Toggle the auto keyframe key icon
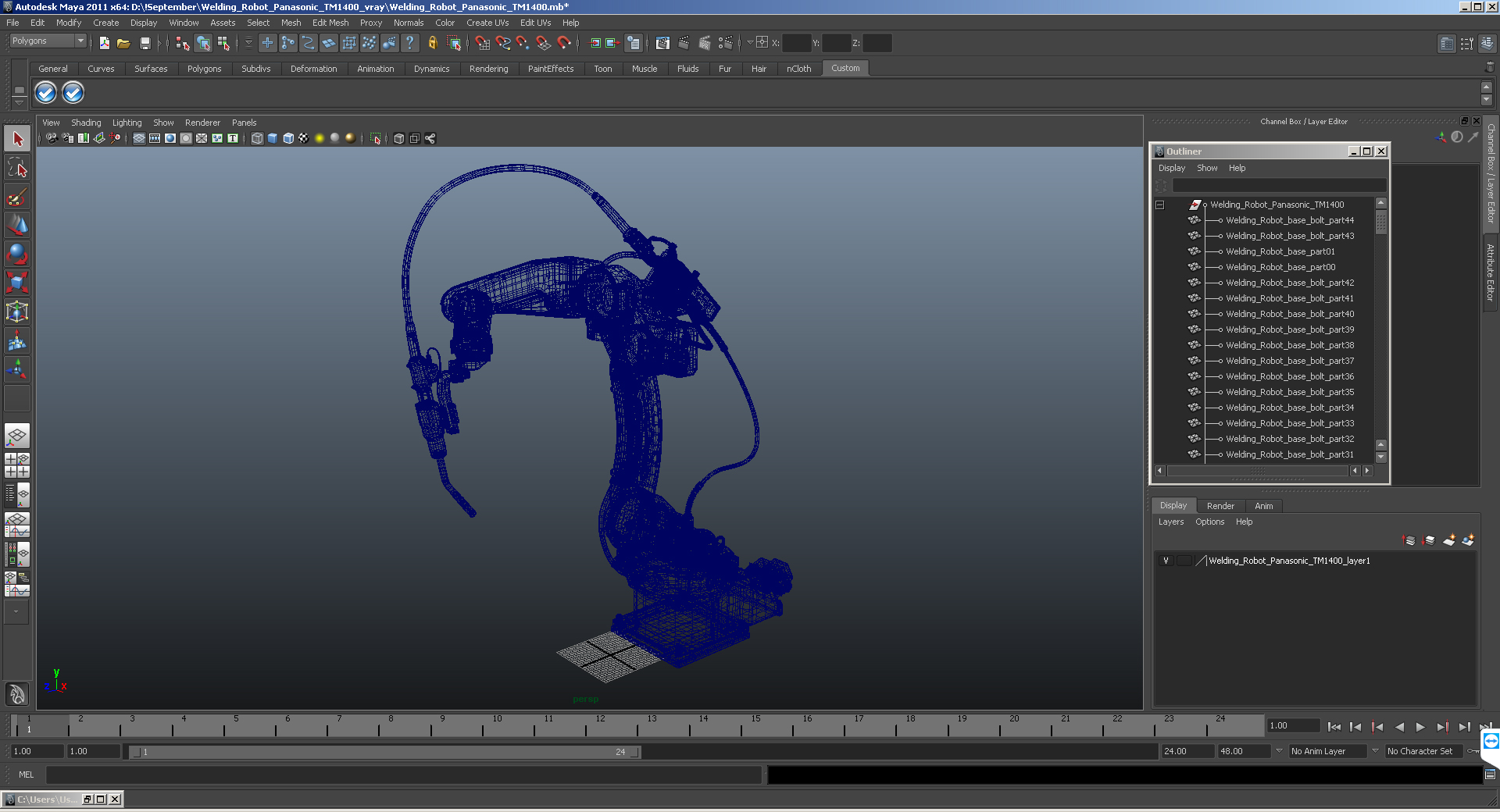Image resolution: width=1500 pixels, height=812 pixels. 1473,751
